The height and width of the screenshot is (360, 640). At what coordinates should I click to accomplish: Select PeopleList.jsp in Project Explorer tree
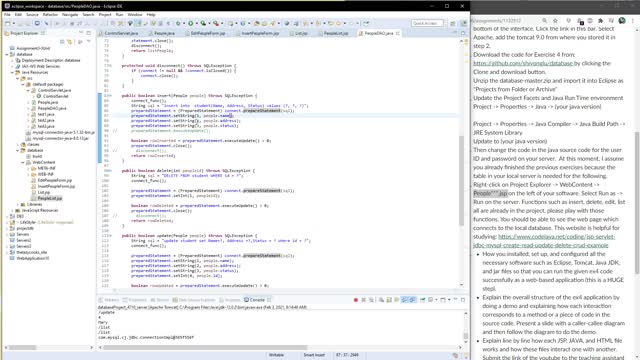pos(49,198)
